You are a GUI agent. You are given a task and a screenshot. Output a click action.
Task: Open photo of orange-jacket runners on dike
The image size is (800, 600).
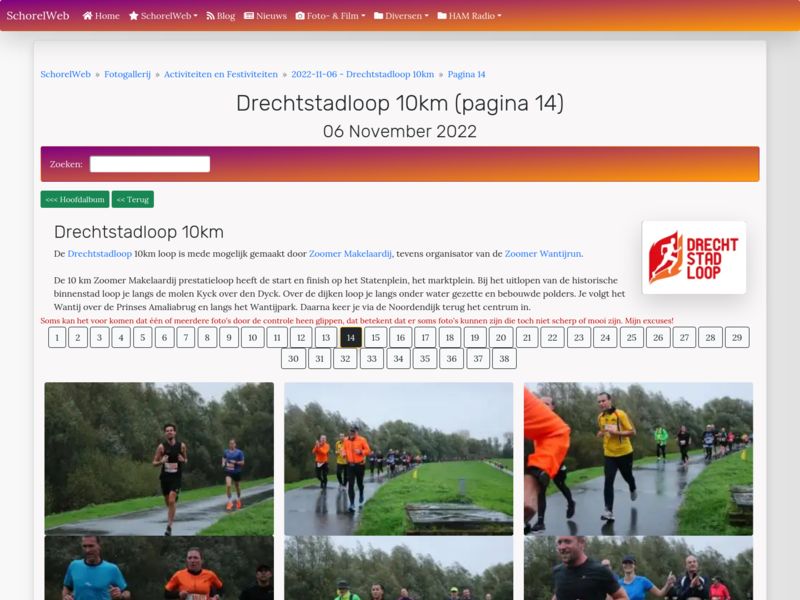(398, 459)
